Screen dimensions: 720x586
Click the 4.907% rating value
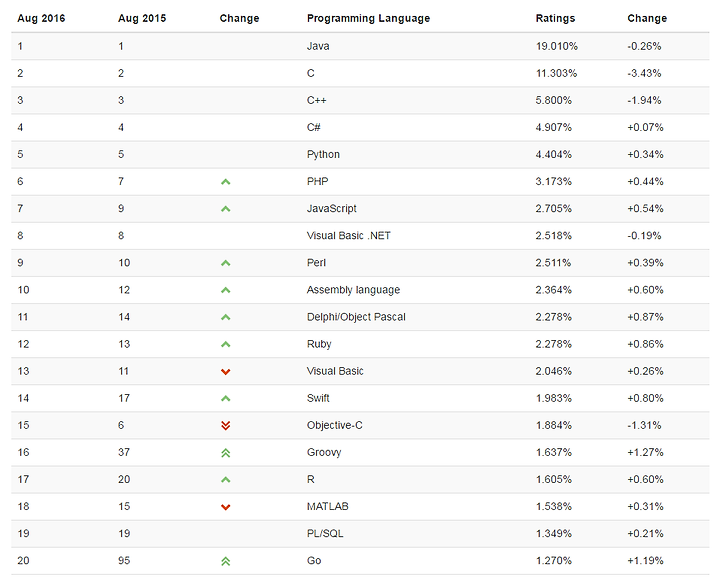click(x=553, y=128)
